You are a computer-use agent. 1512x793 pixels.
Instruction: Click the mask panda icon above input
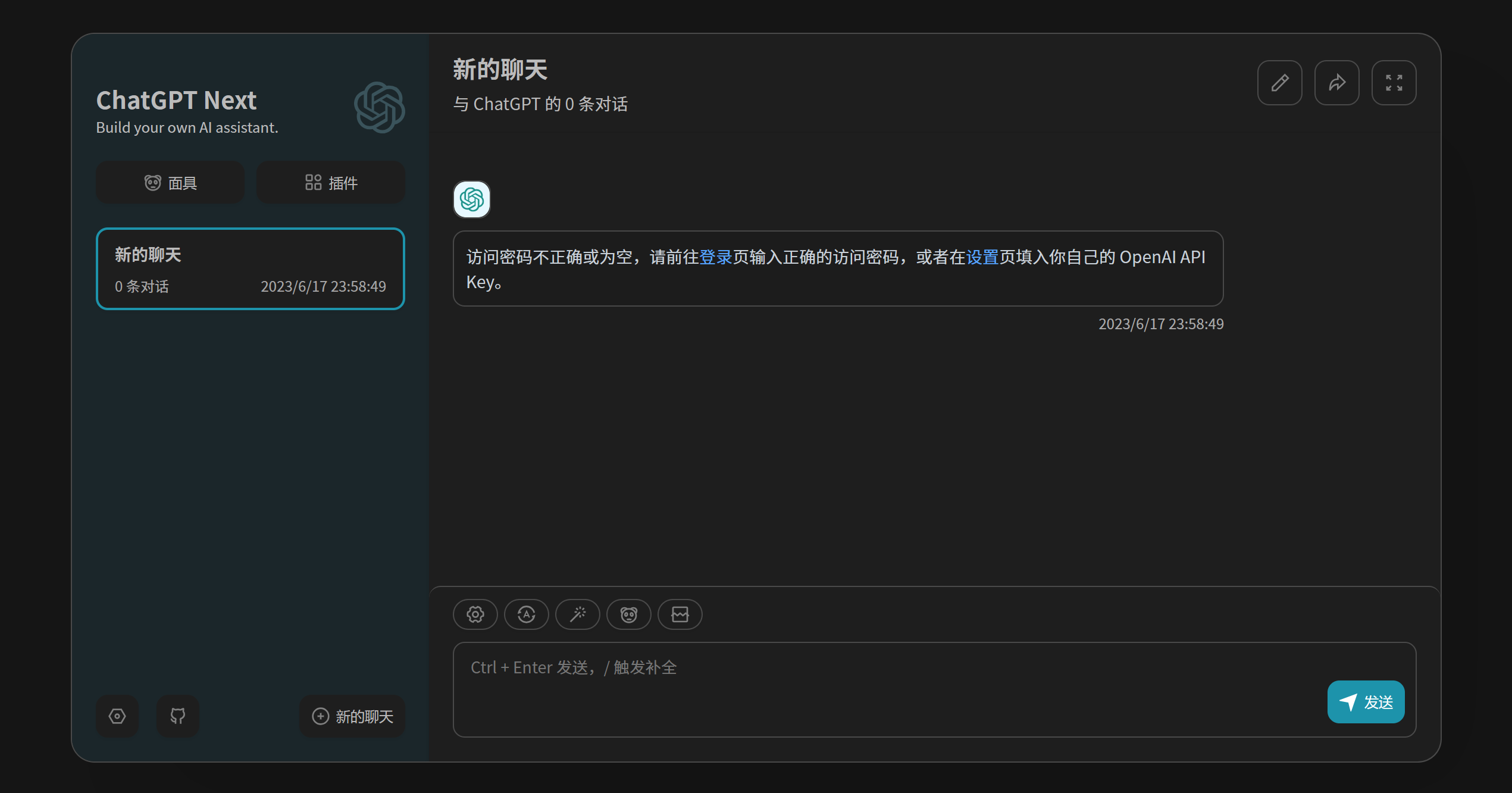coord(628,614)
